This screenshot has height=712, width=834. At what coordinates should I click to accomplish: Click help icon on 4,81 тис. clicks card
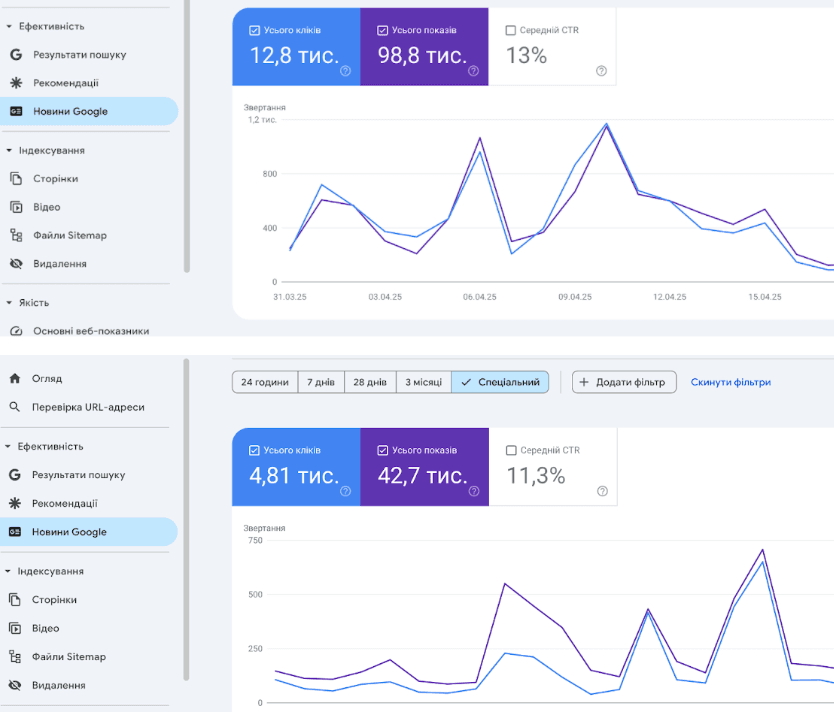(x=346, y=491)
